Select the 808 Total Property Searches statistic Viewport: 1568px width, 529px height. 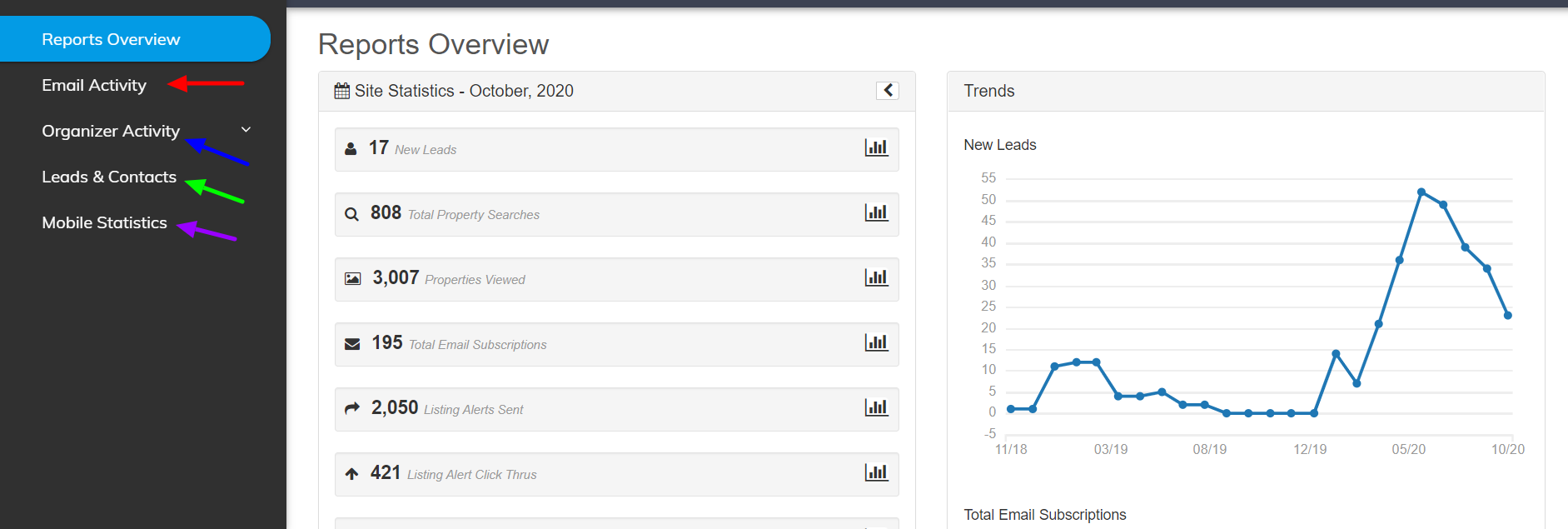pyautogui.click(x=617, y=214)
